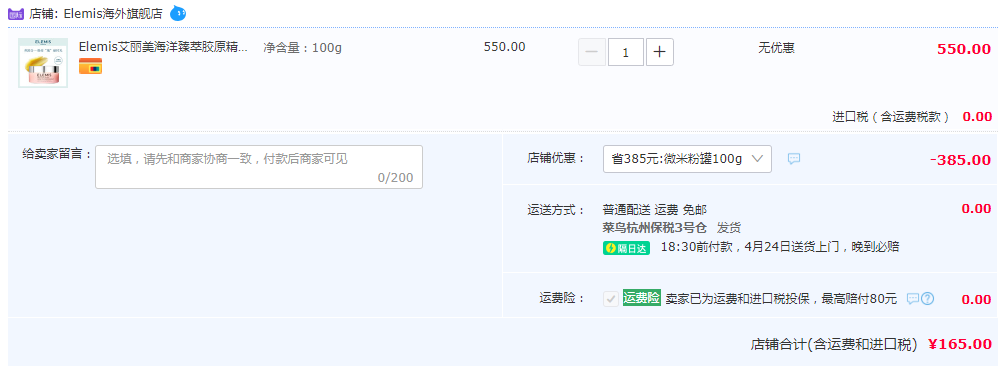
Task: Toggle the 运费险 checkbox
Action: 611,299
